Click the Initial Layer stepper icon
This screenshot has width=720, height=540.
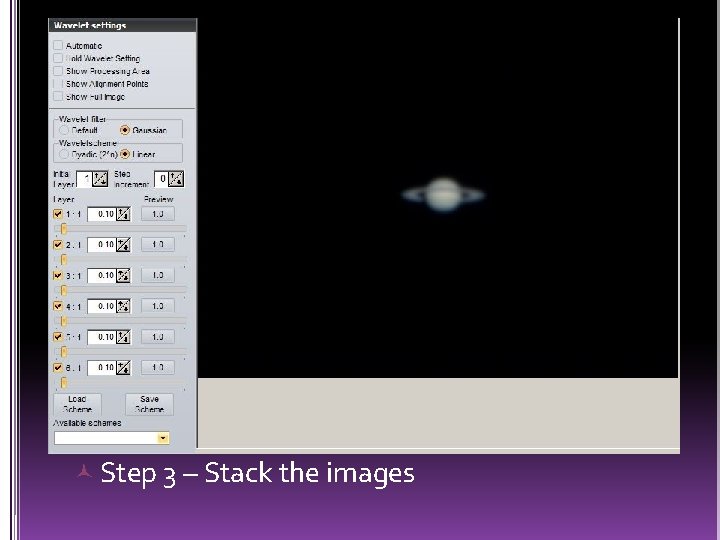[x=100, y=179]
